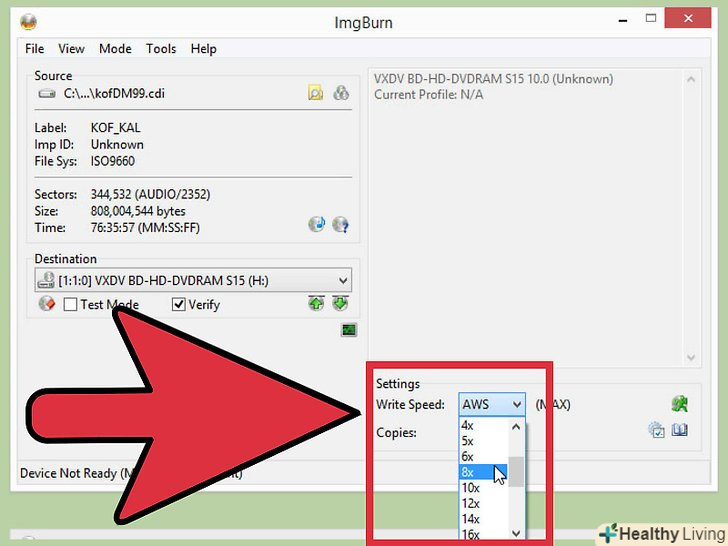This screenshot has width=728, height=546.
Task: Select 14x write speed
Action: click(482, 519)
